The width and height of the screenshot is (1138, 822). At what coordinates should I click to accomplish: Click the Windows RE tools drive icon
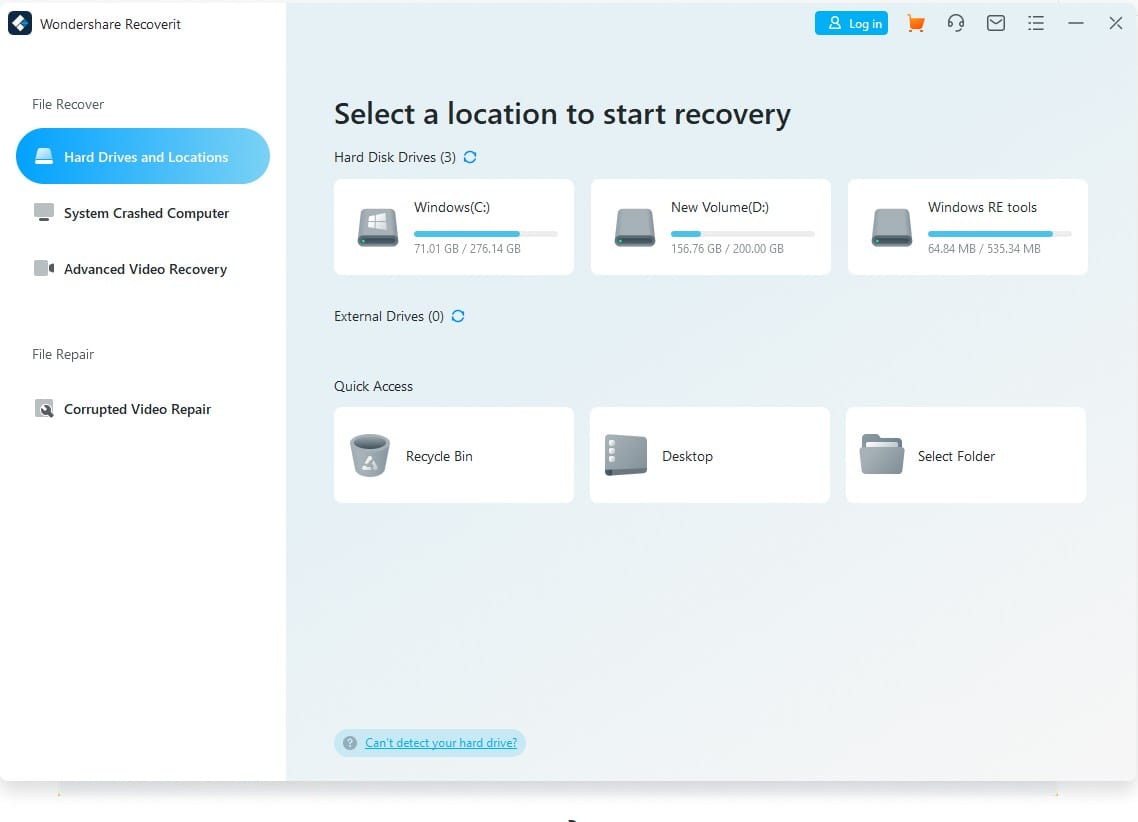pyautogui.click(x=892, y=227)
